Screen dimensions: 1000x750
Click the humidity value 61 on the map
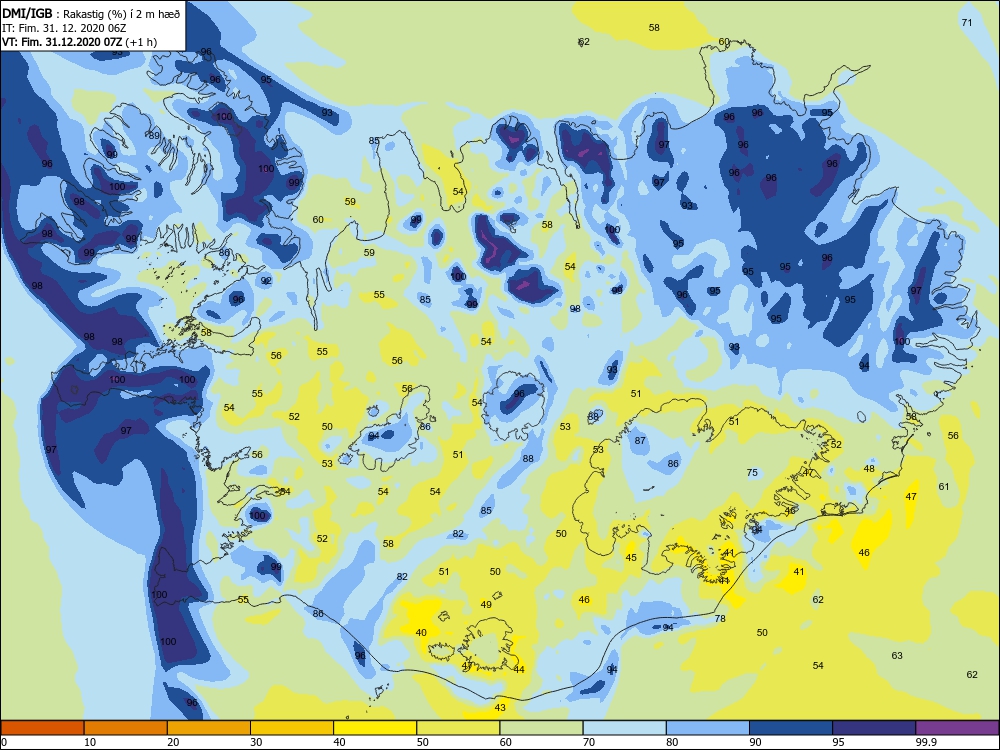click(x=944, y=487)
